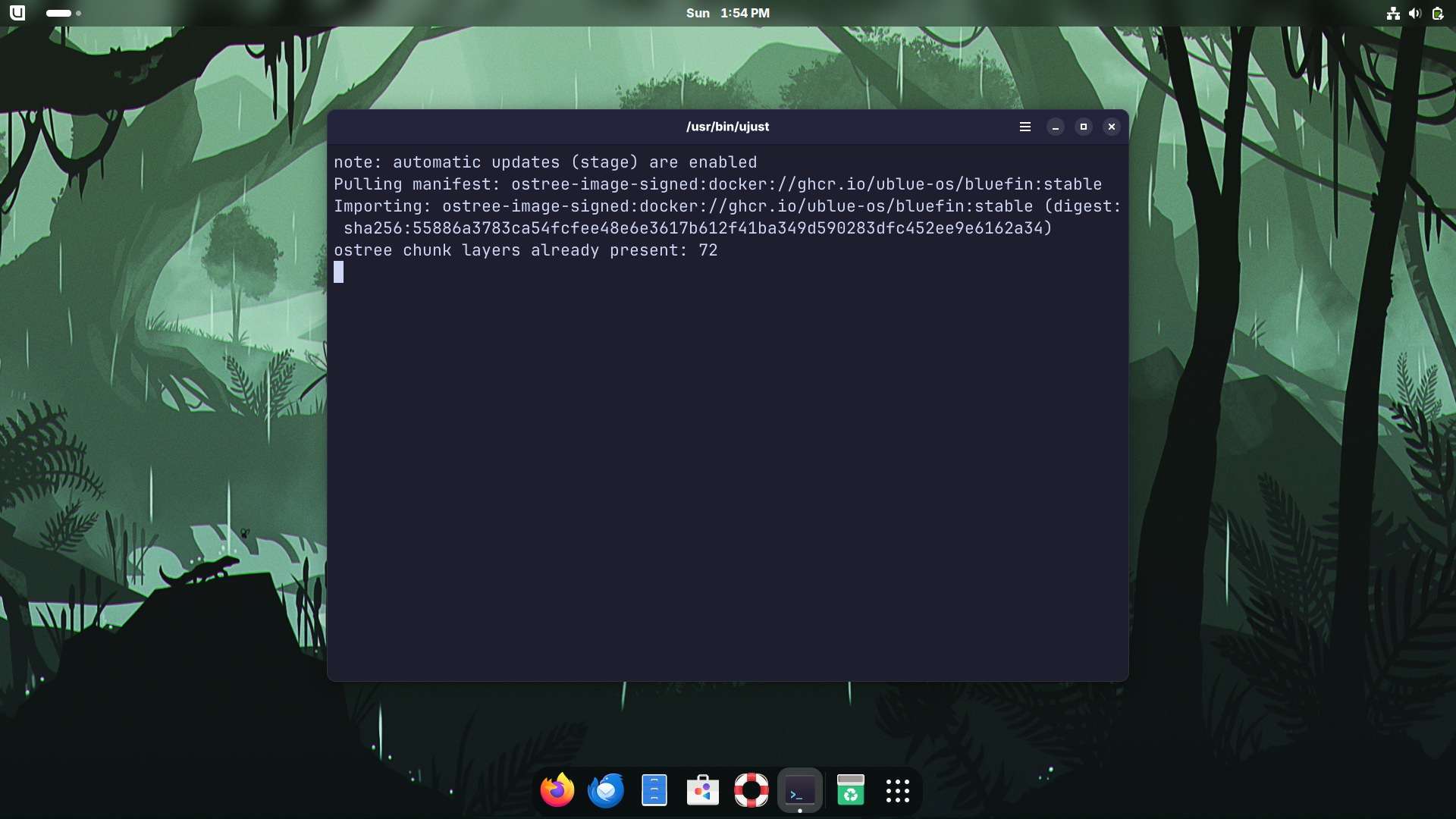
Task: Close the /usr/bin/ujust terminal window
Action: pos(1112,127)
